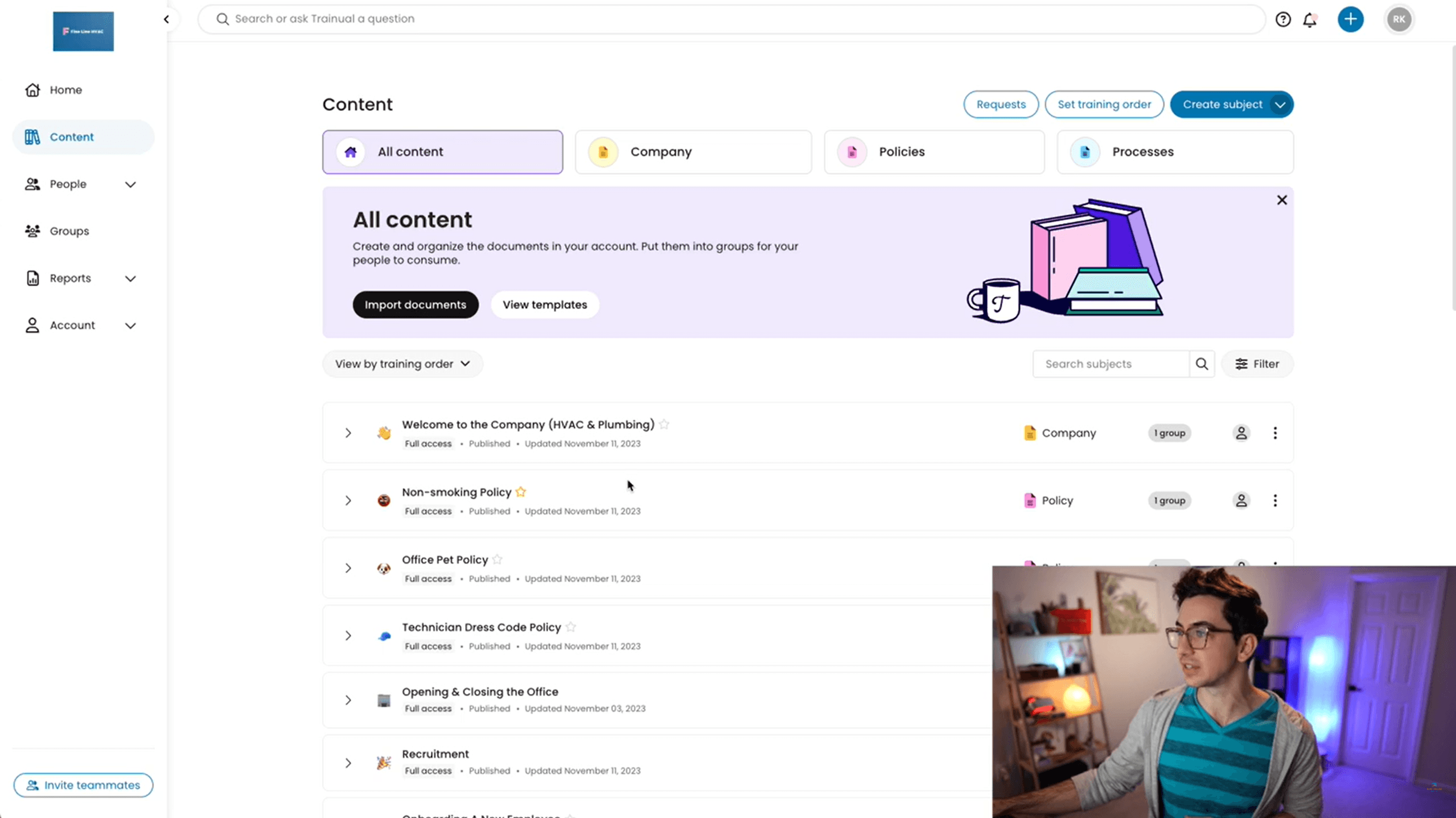Unfavorite the Non-smoking Policy star
This screenshot has width=1456, height=818.
coord(520,492)
